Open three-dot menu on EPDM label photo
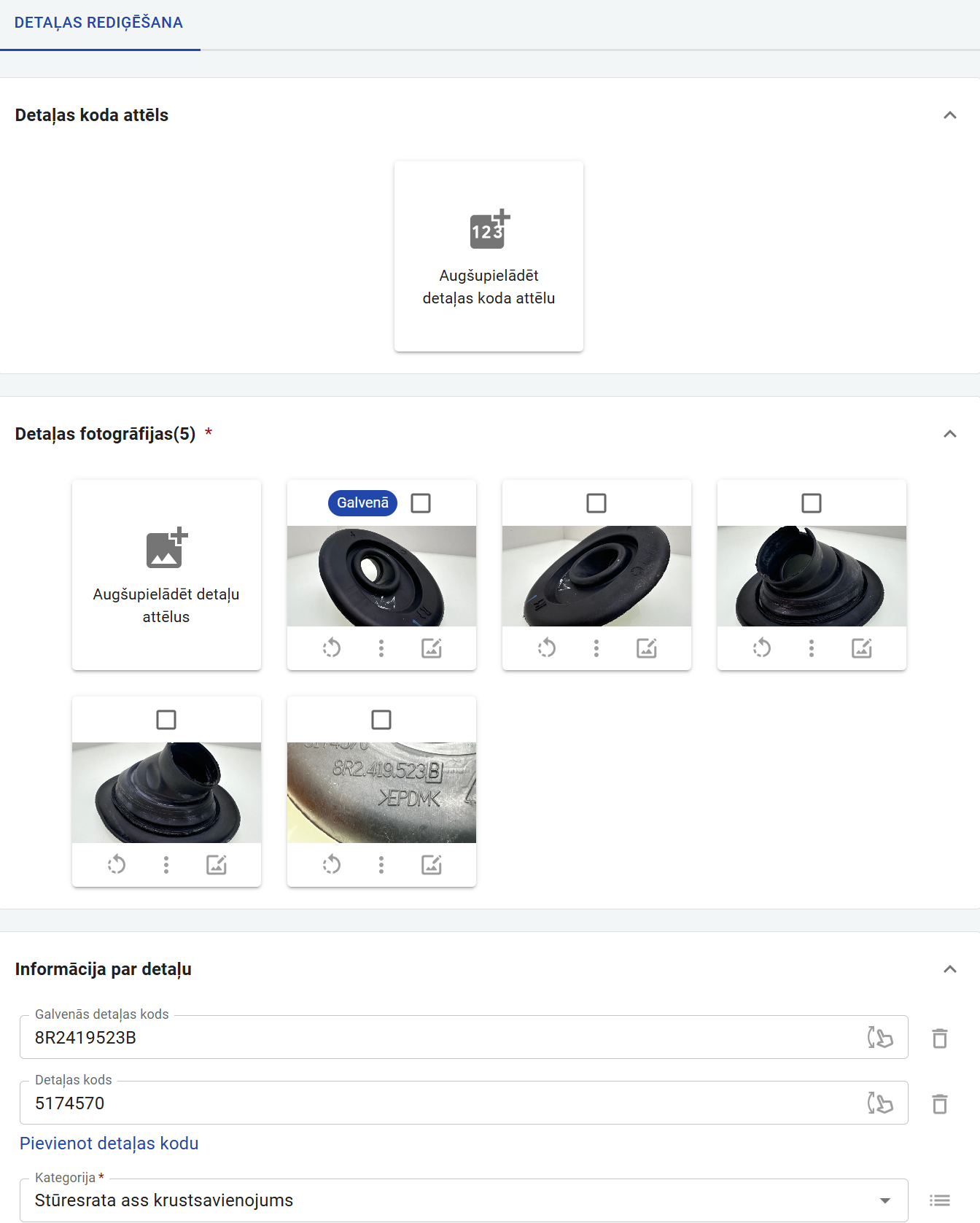This screenshot has height=1223, width=980. (x=381, y=864)
